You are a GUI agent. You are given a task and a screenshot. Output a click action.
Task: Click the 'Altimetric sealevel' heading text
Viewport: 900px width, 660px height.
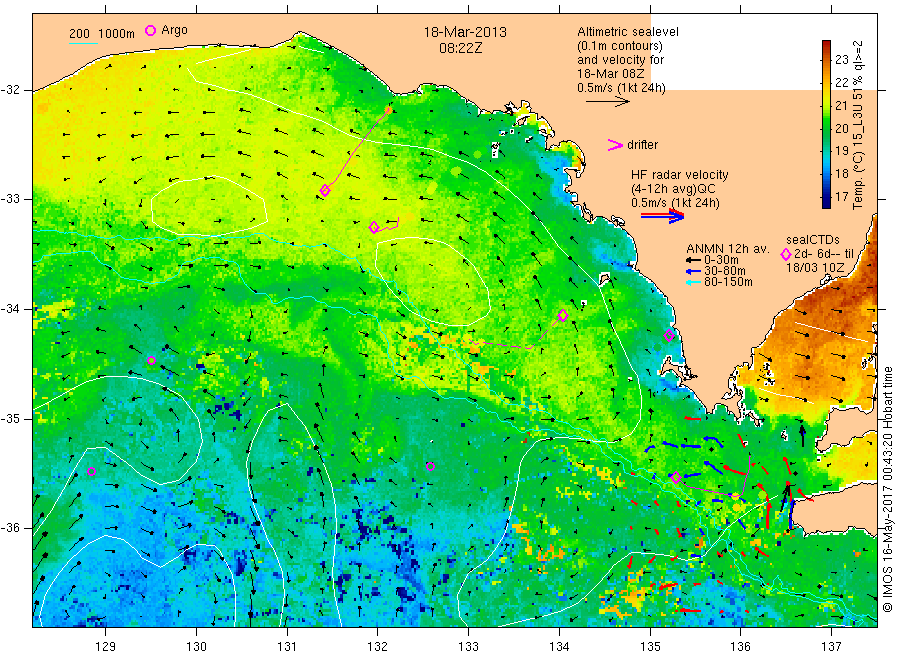click(628, 32)
